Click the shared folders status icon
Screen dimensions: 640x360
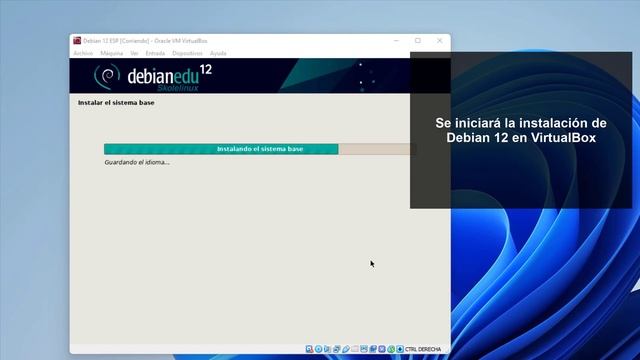(355, 349)
